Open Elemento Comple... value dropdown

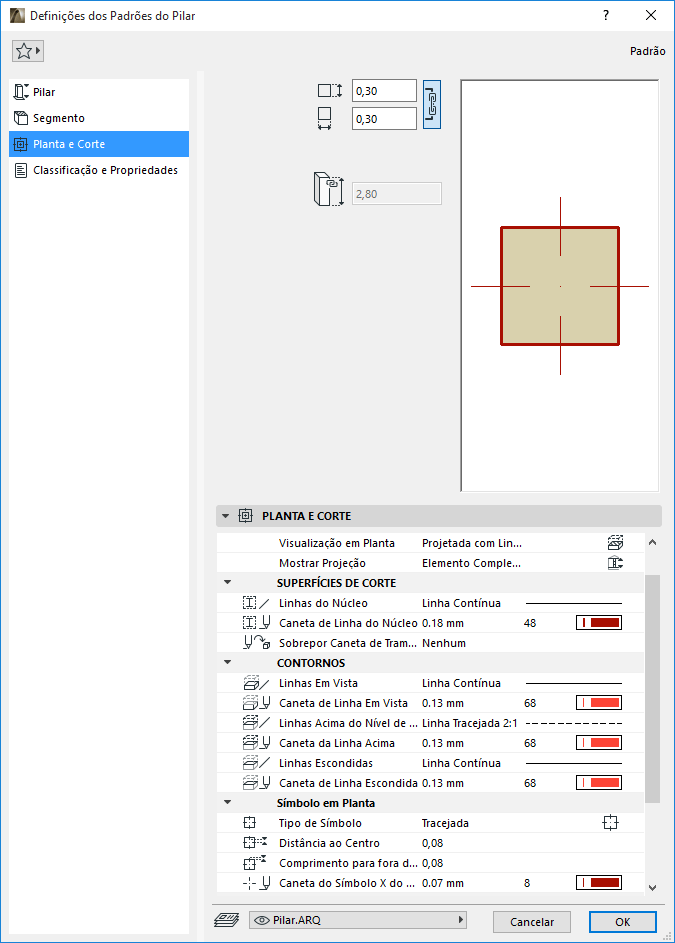(471, 563)
